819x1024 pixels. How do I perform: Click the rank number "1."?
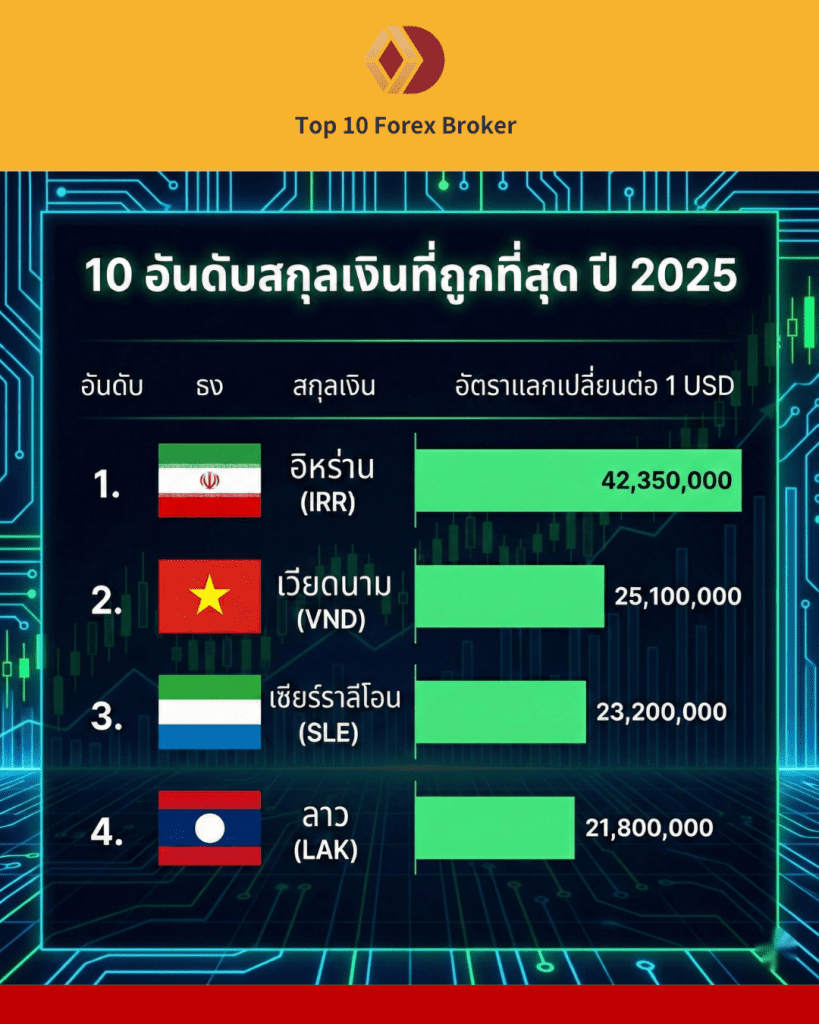pyautogui.click(x=106, y=484)
